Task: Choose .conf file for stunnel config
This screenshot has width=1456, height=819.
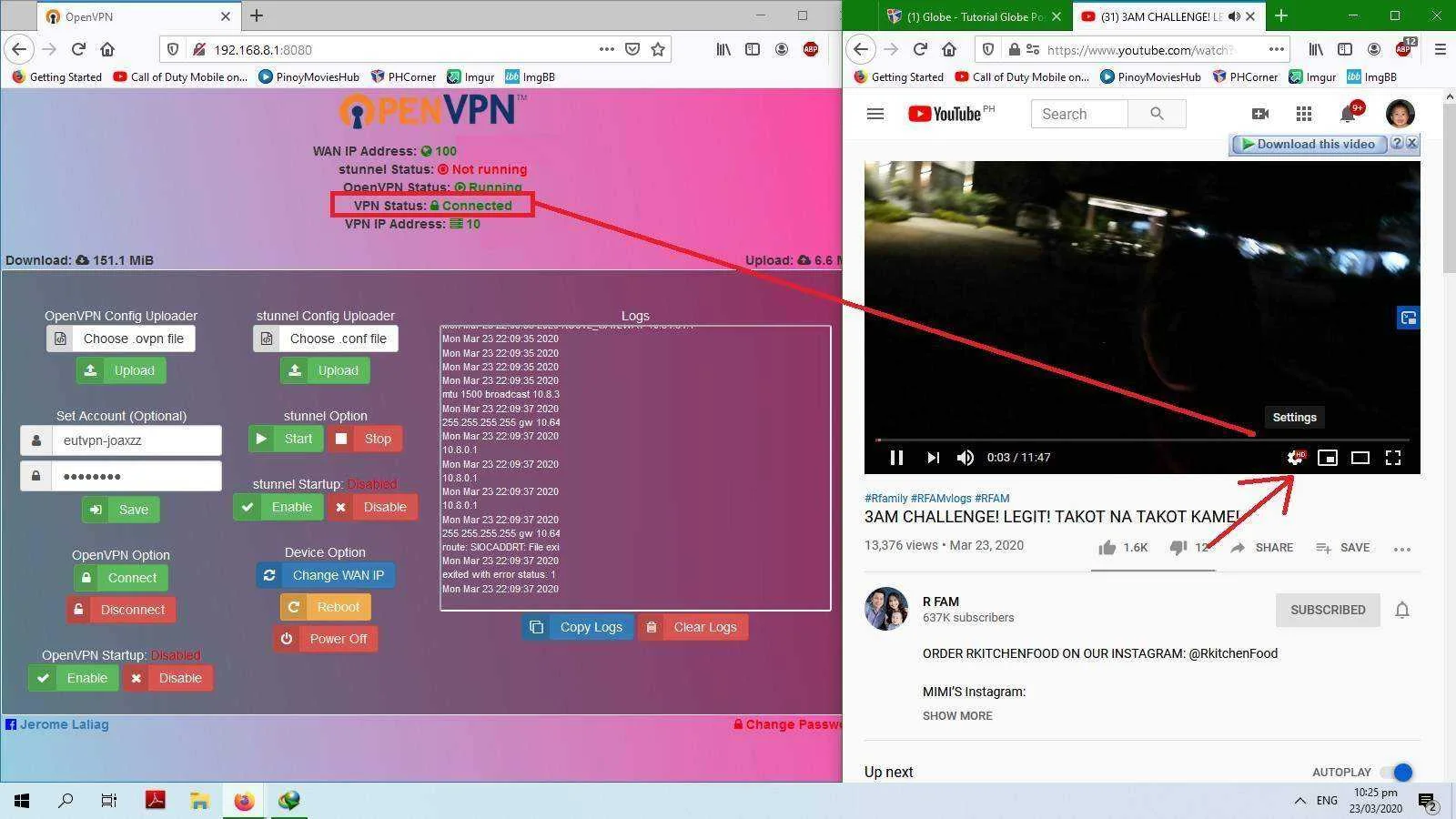Action: point(326,339)
